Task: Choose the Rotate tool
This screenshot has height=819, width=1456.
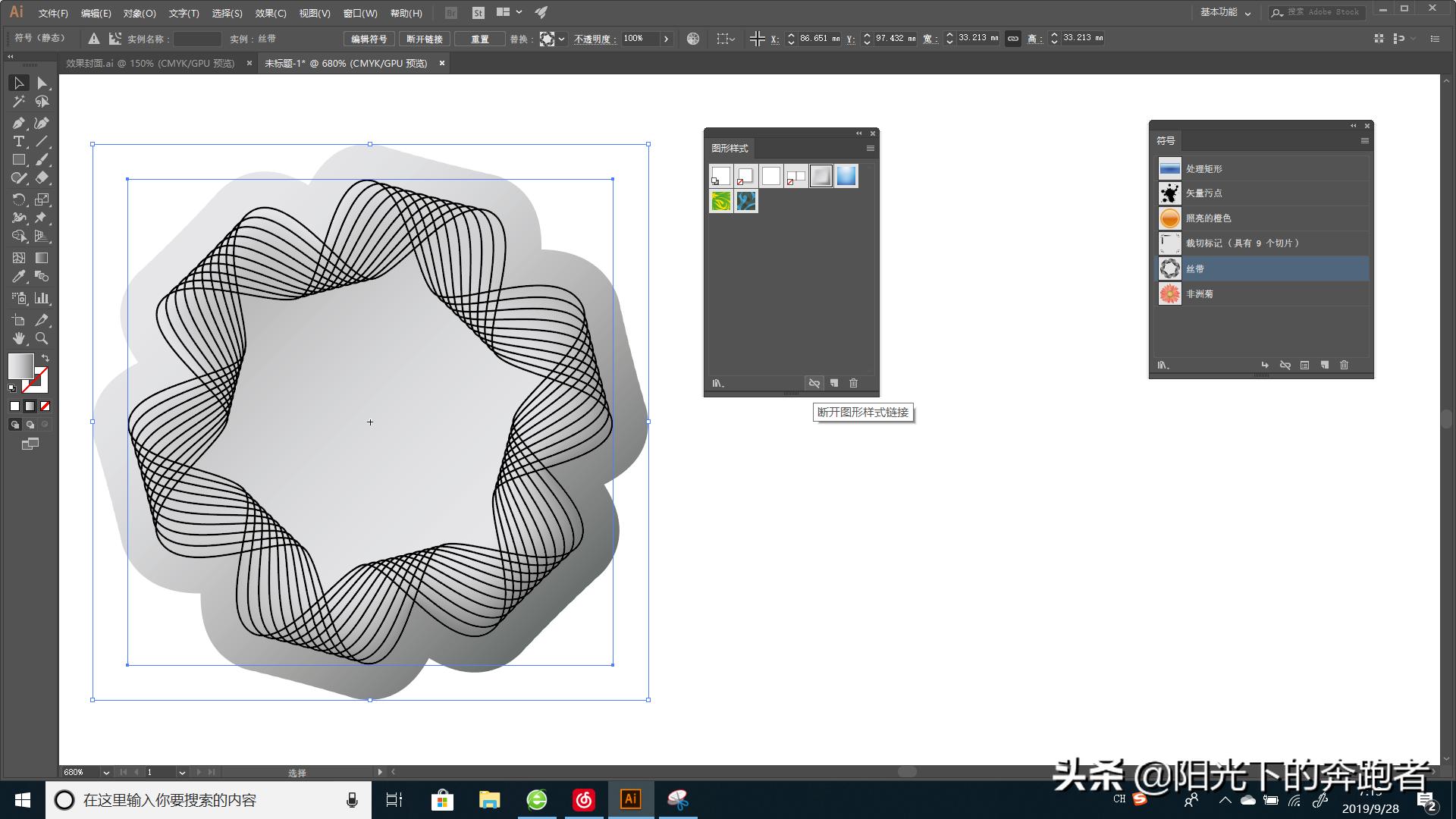Action: (18, 199)
